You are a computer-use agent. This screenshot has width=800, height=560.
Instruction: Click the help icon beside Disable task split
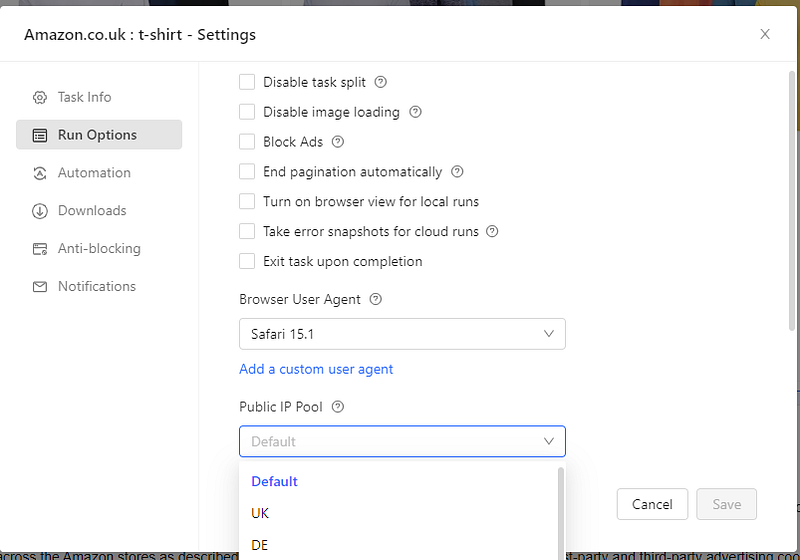click(381, 82)
